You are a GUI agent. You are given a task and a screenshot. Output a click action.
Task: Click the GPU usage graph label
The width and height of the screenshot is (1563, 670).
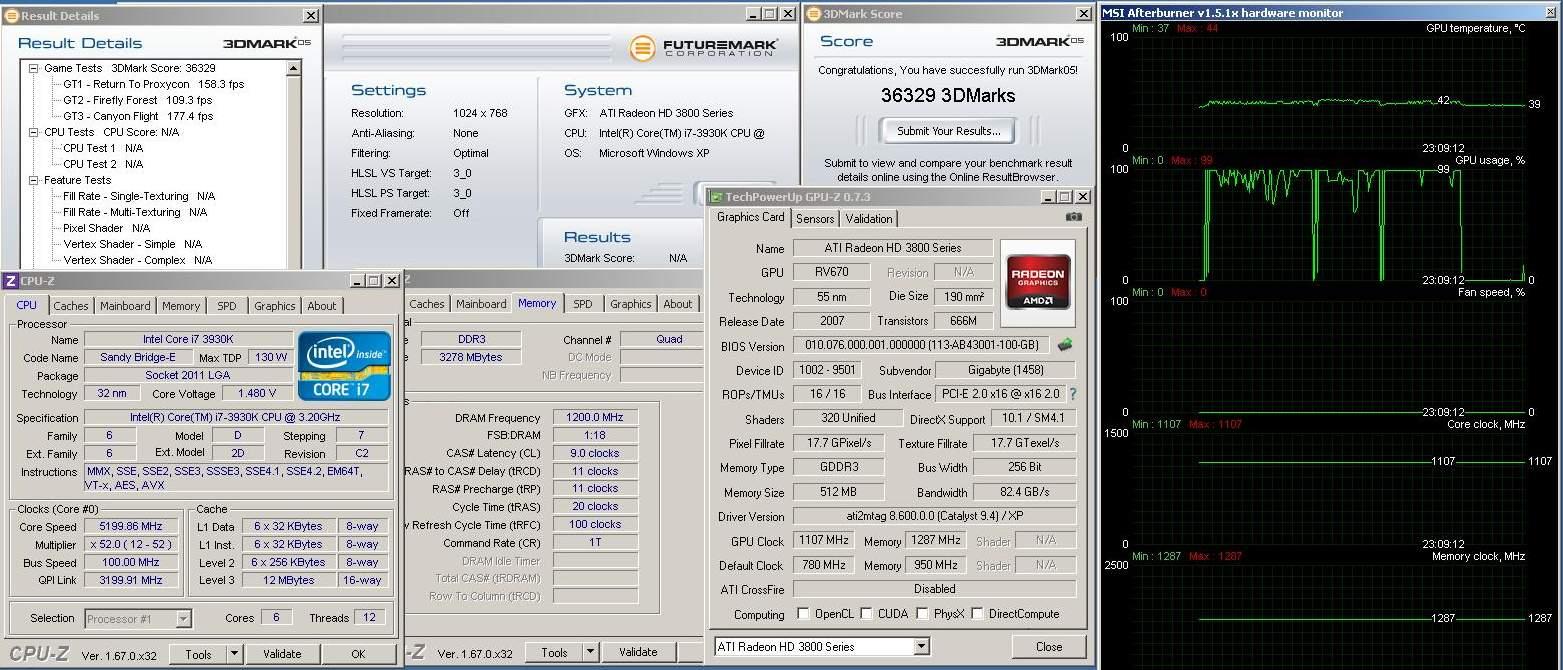pos(1490,160)
